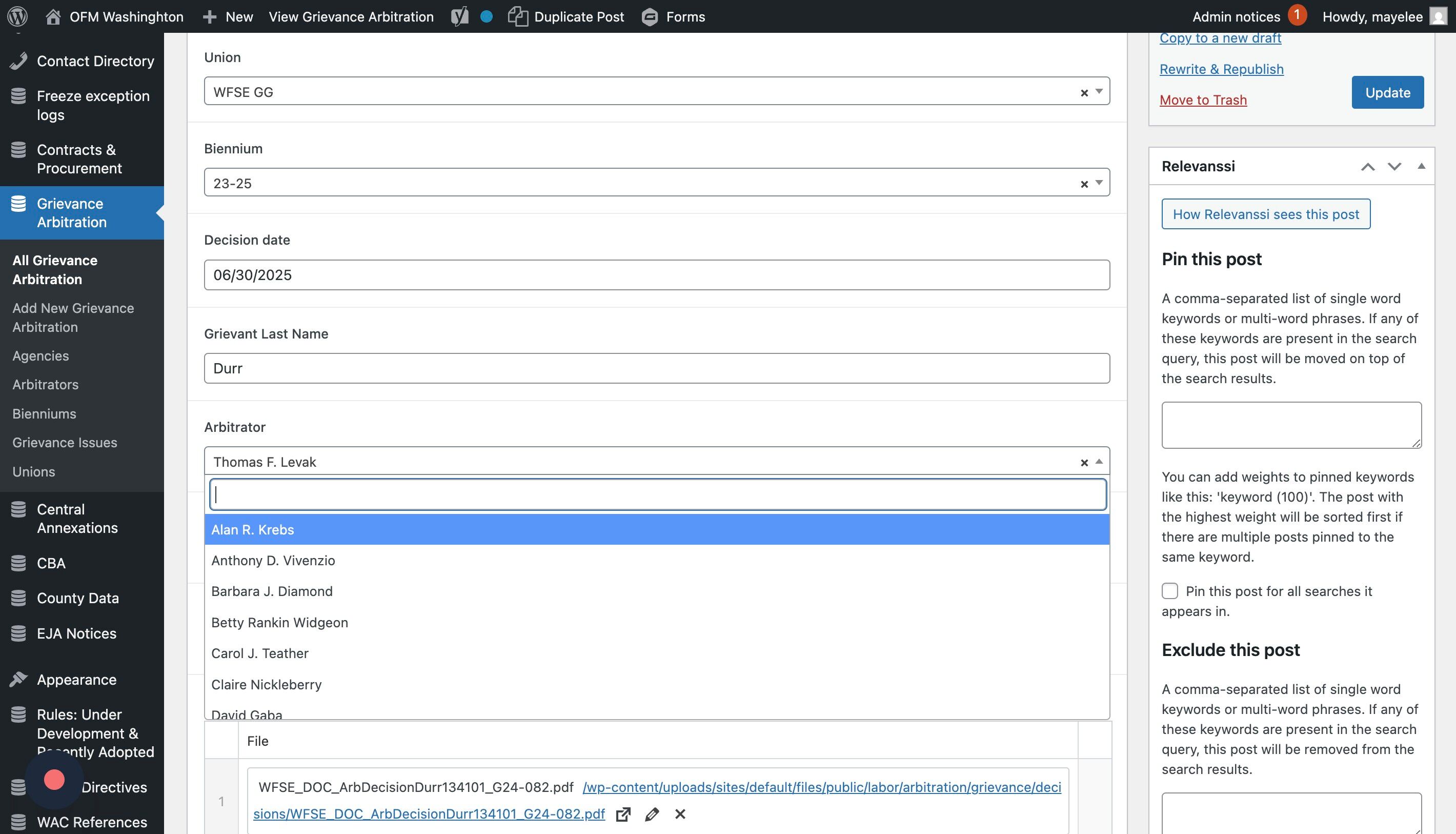This screenshot has width=1456, height=834.
Task: Open file link in new tab icon
Action: (x=623, y=814)
